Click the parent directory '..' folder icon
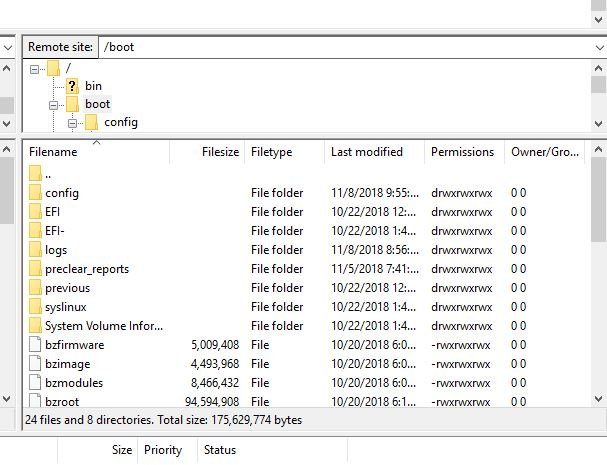This screenshot has height=465, width=607. pyautogui.click(x=35, y=173)
